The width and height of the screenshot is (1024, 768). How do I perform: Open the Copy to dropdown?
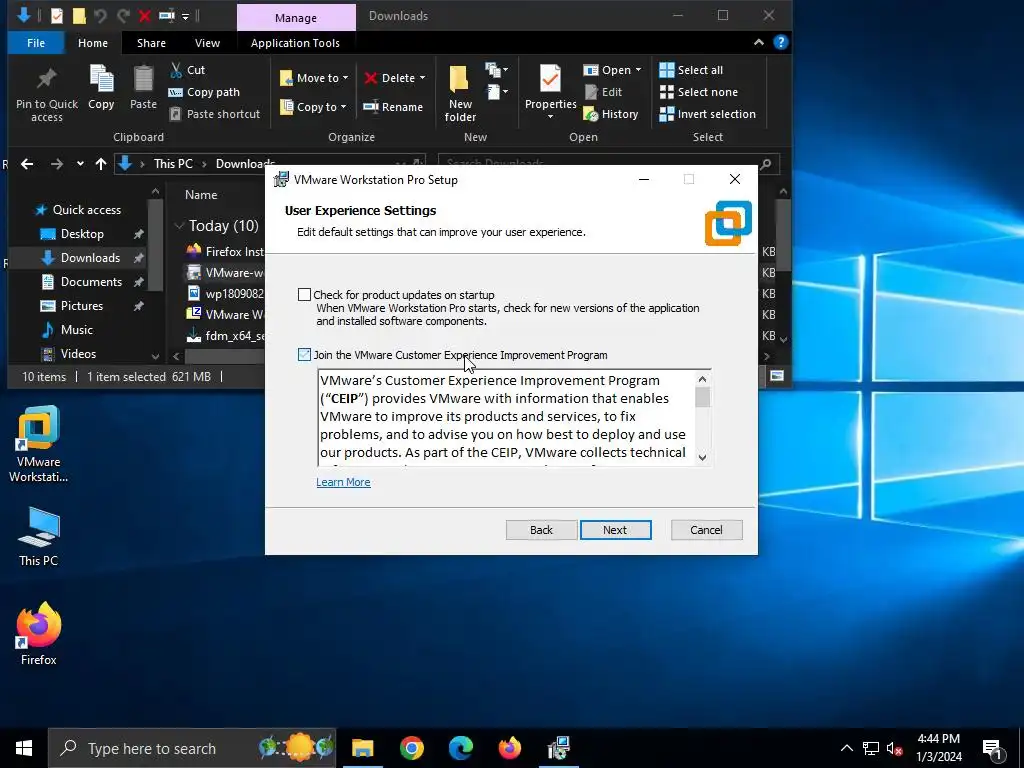coord(313,106)
